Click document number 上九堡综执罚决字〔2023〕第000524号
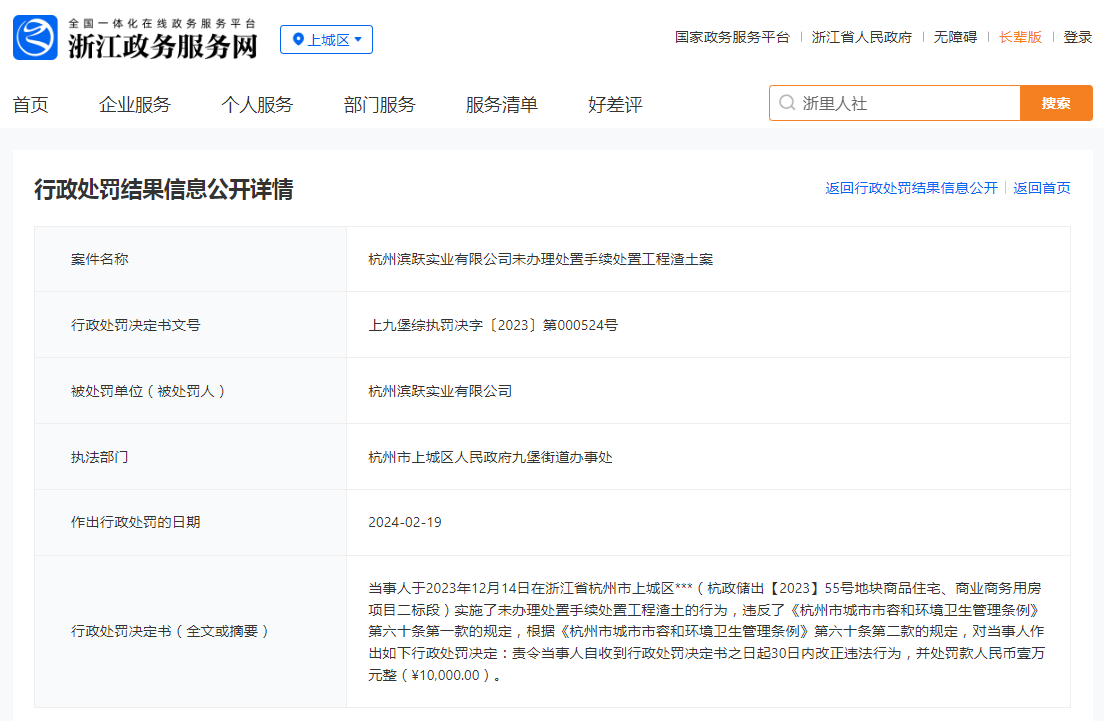The height and width of the screenshot is (721, 1104). 493,325
